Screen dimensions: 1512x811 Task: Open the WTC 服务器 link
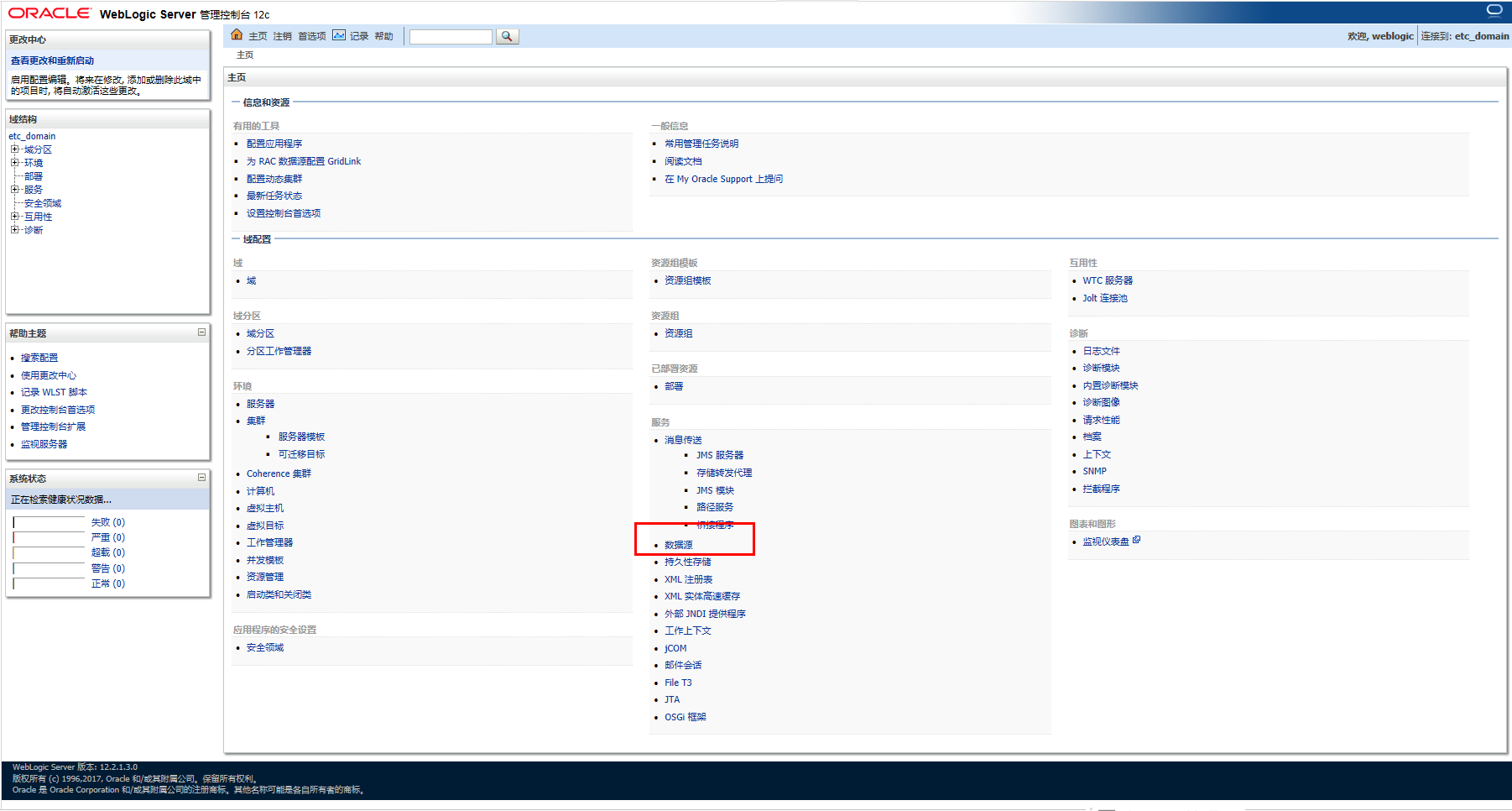[x=1108, y=280]
